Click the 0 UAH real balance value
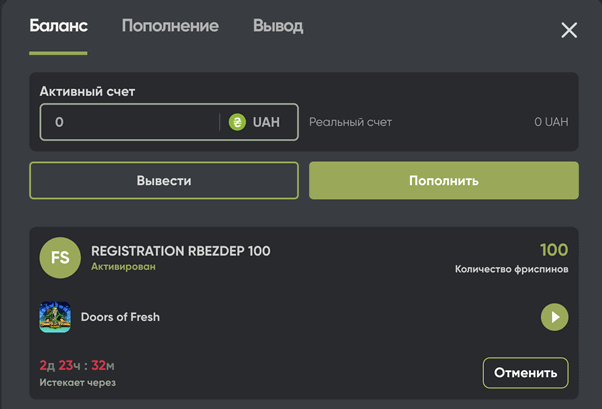 (x=550, y=122)
